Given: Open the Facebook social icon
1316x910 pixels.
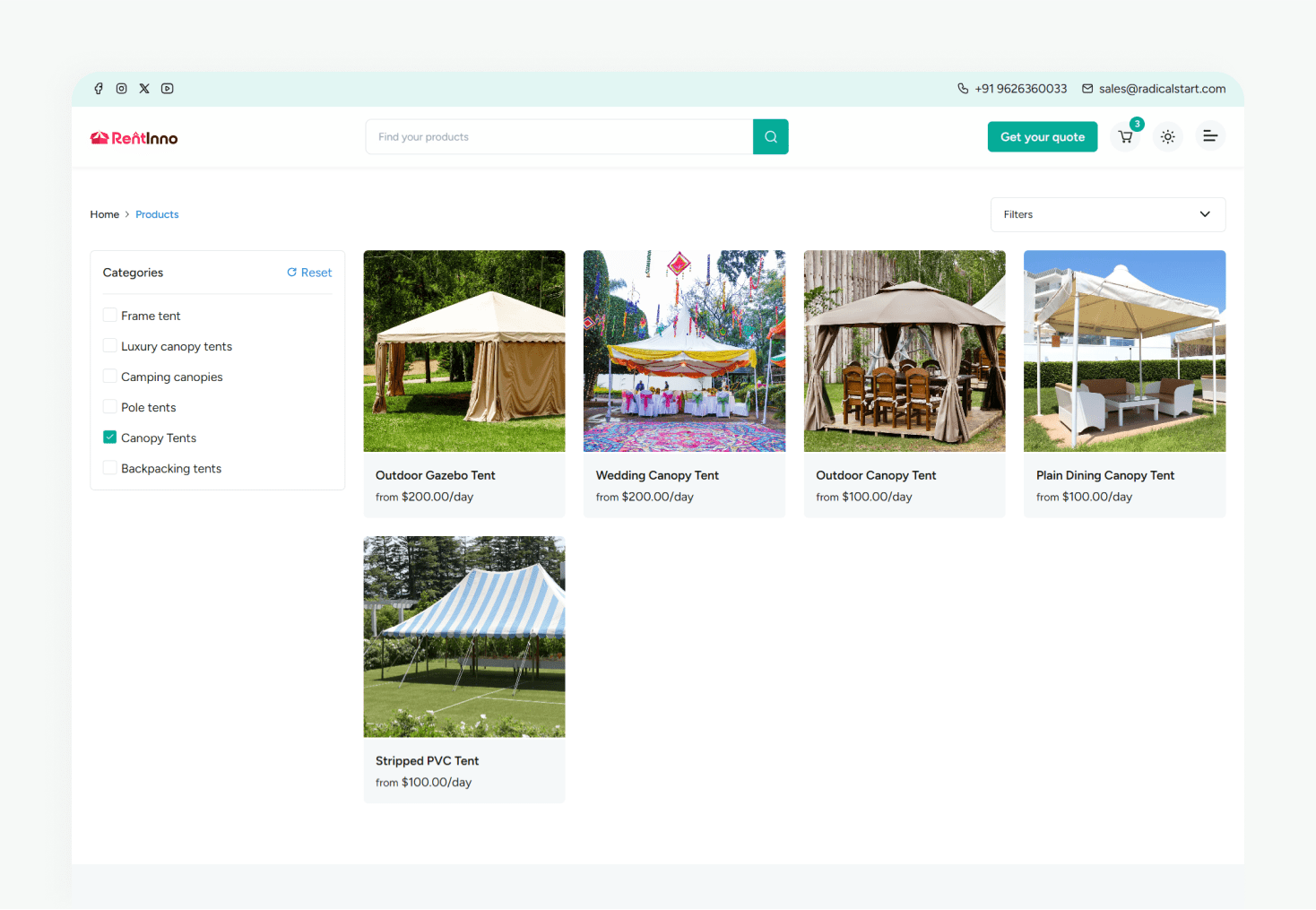Looking at the screenshot, I should click(x=99, y=89).
